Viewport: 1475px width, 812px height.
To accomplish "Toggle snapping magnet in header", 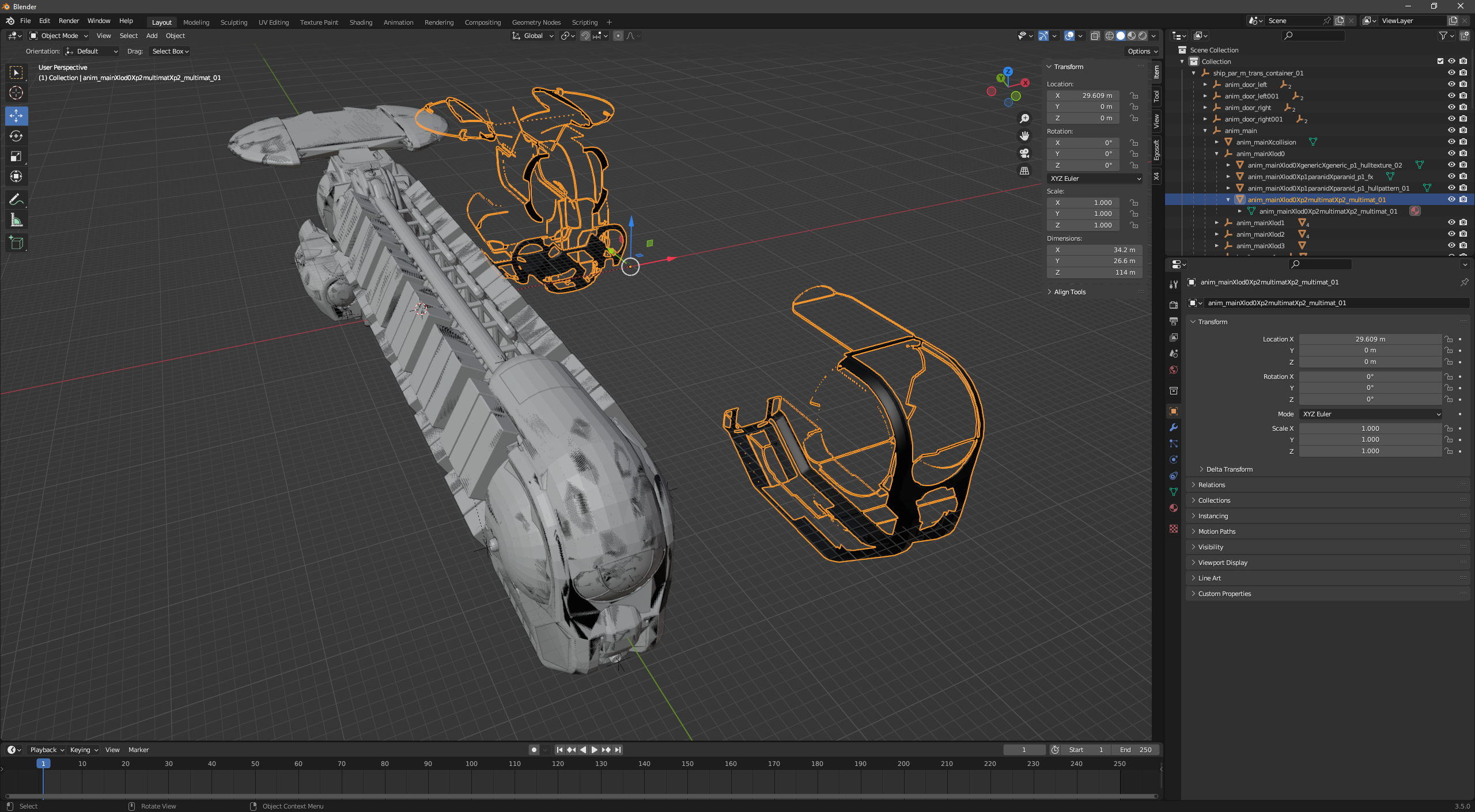I will tap(585, 36).
